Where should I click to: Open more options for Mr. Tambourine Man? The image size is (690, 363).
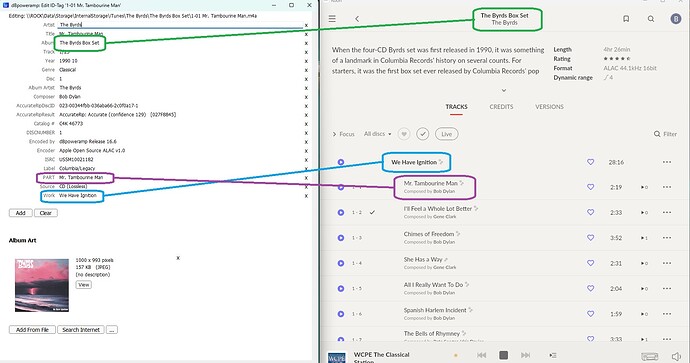tap(667, 187)
